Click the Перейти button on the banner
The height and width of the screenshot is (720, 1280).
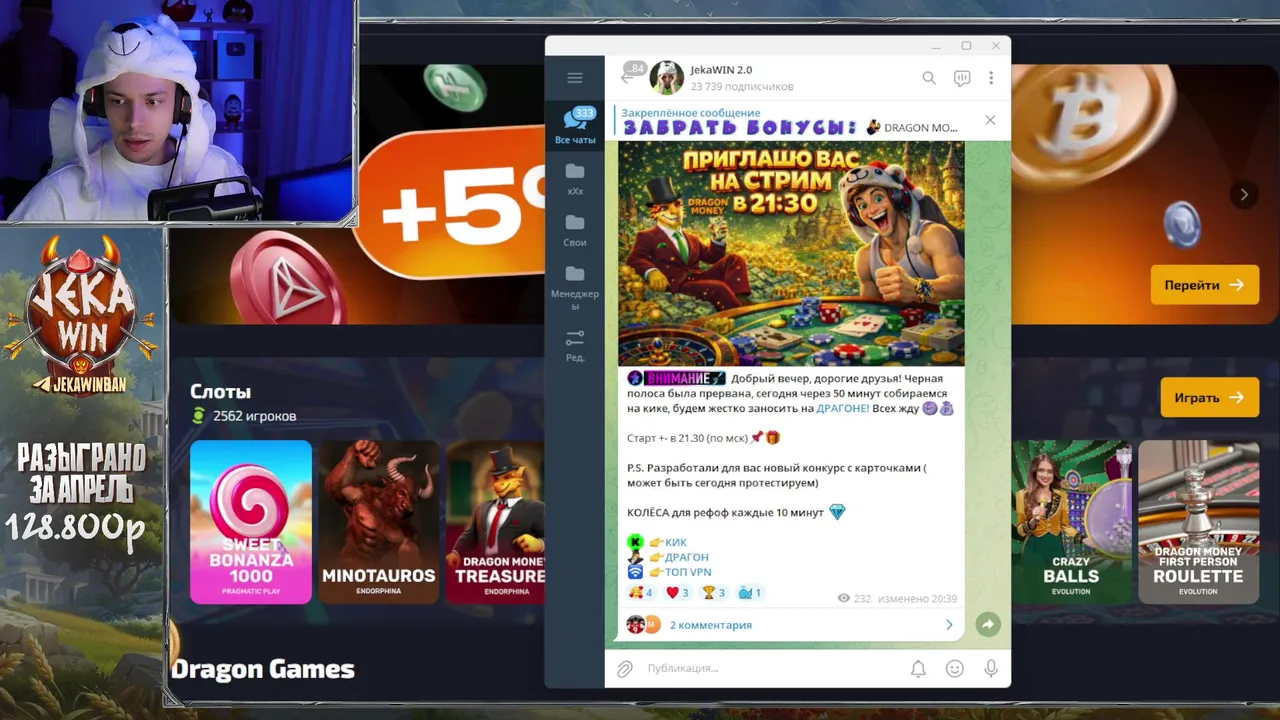(1204, 285)
